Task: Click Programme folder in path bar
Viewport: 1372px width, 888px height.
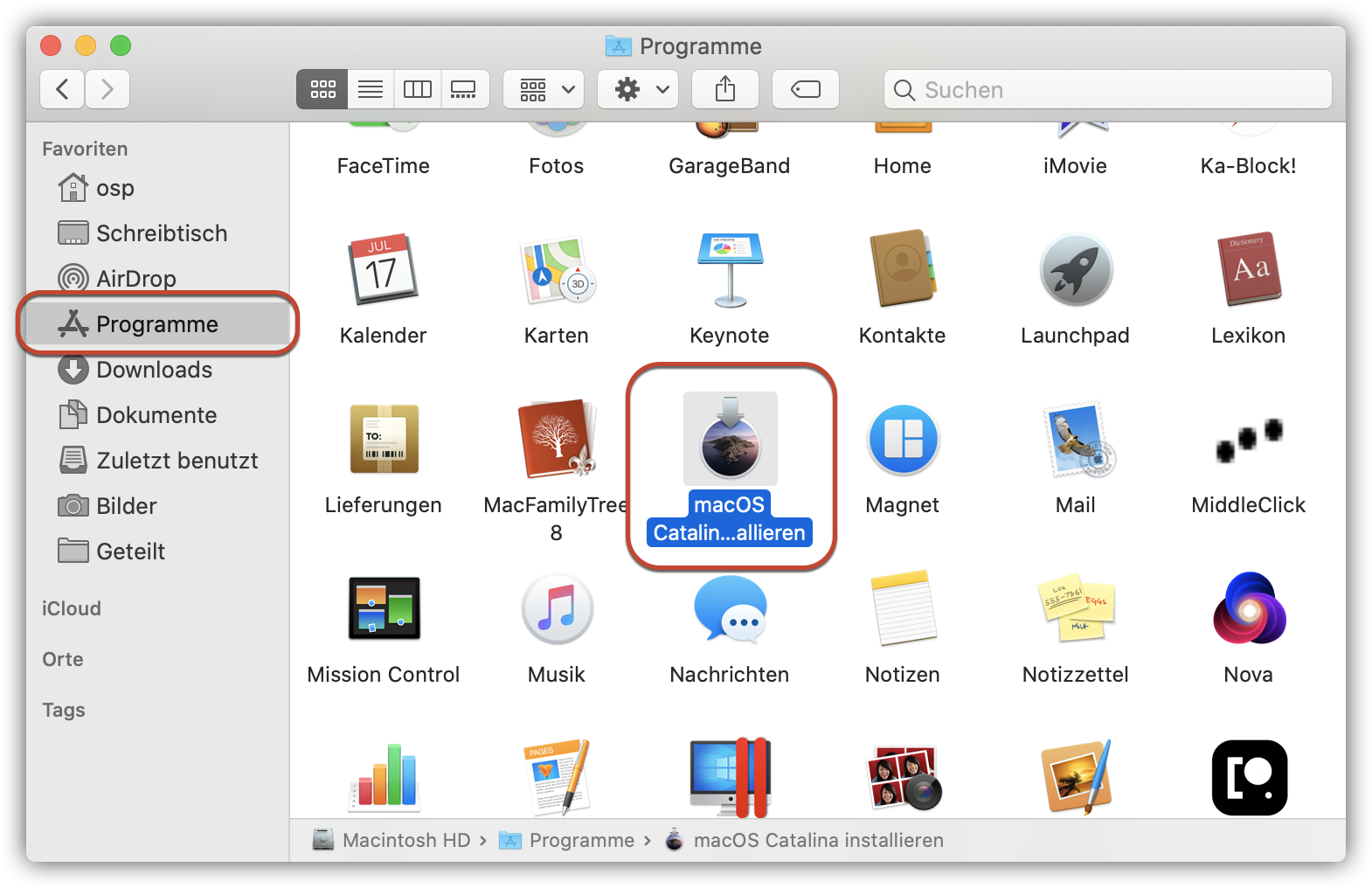Action: coord(567,840)
